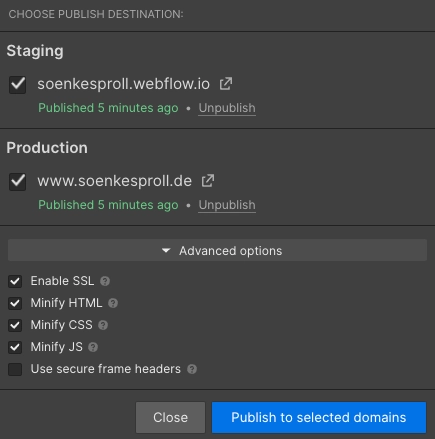435x439 pixels.
Task: Click help icon for secure frame headers
Action: 192,369
